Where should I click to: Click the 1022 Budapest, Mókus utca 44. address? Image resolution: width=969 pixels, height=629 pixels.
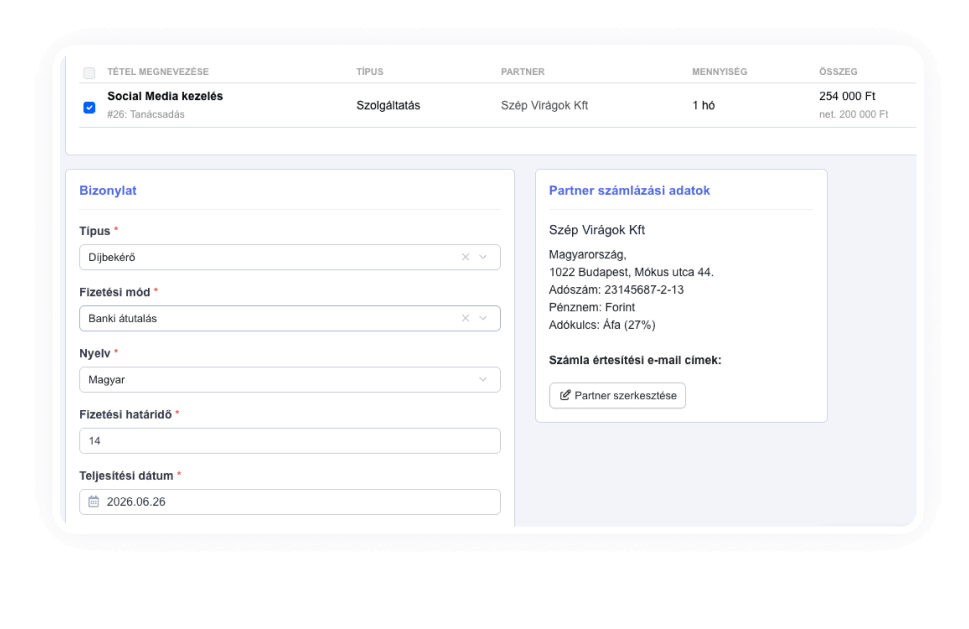(x=631, y=272)
